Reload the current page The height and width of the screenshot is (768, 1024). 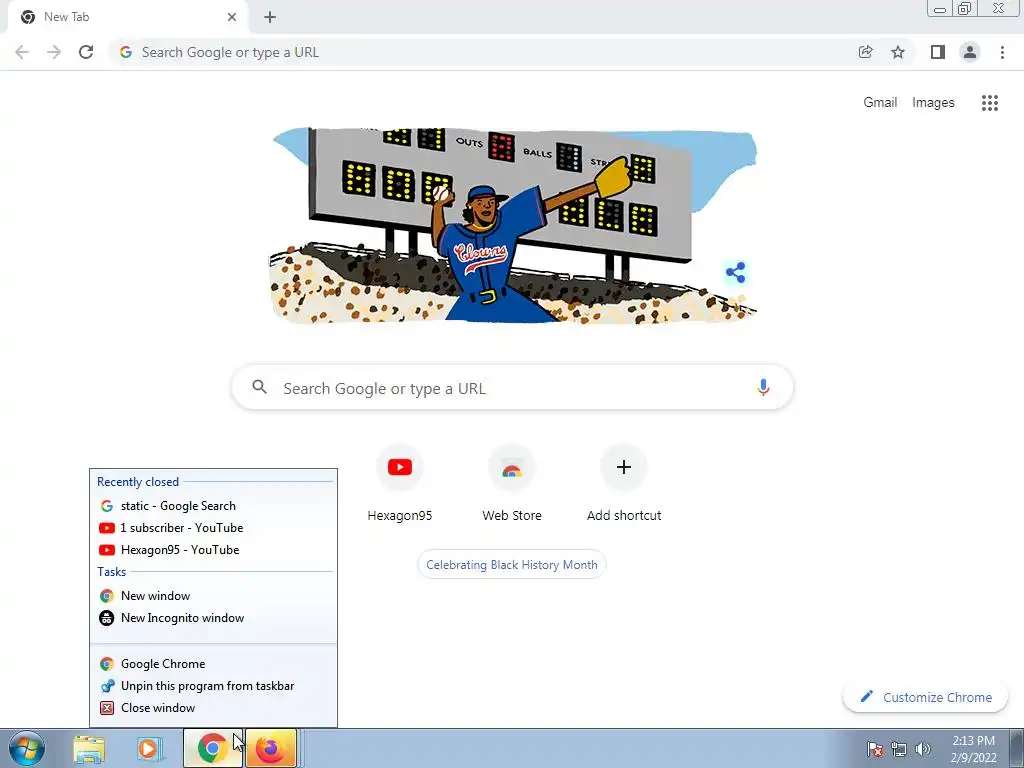pyautogui.click(x=86, y=52)
